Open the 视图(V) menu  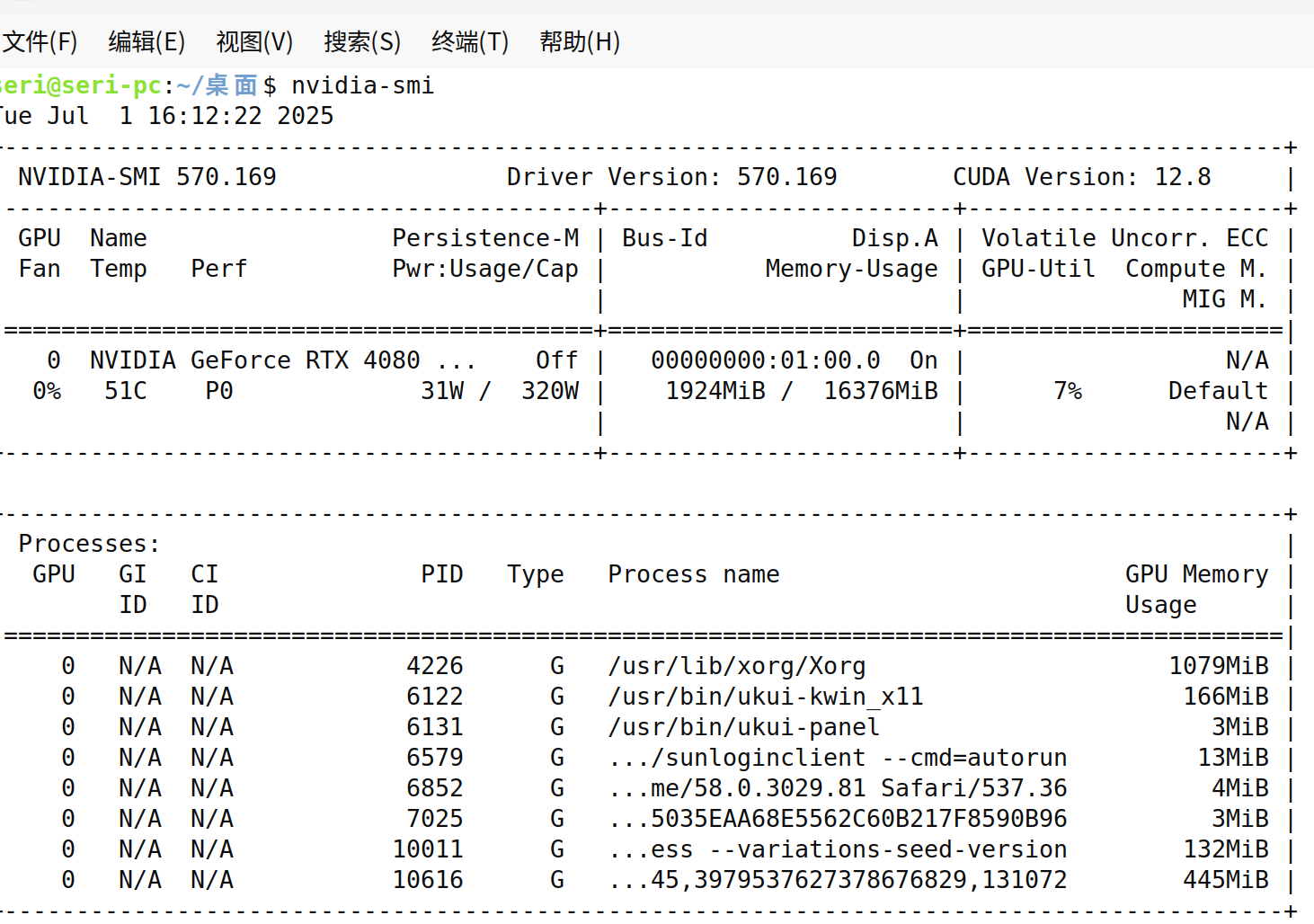[x=254, y=41]
